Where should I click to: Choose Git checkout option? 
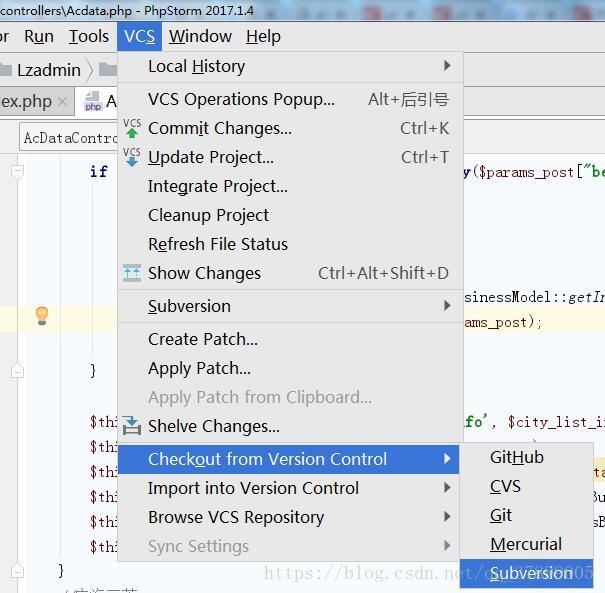tap(526, 515)
